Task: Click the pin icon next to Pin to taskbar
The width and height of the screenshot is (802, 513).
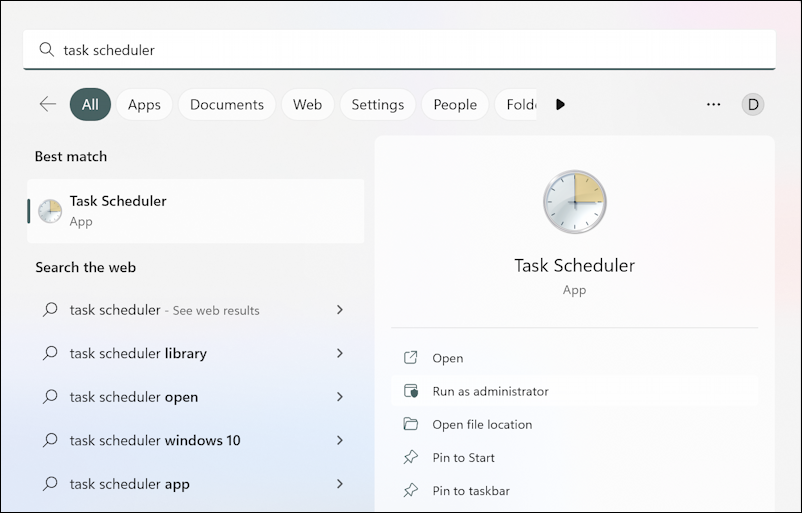Action: tap(411, 490)
